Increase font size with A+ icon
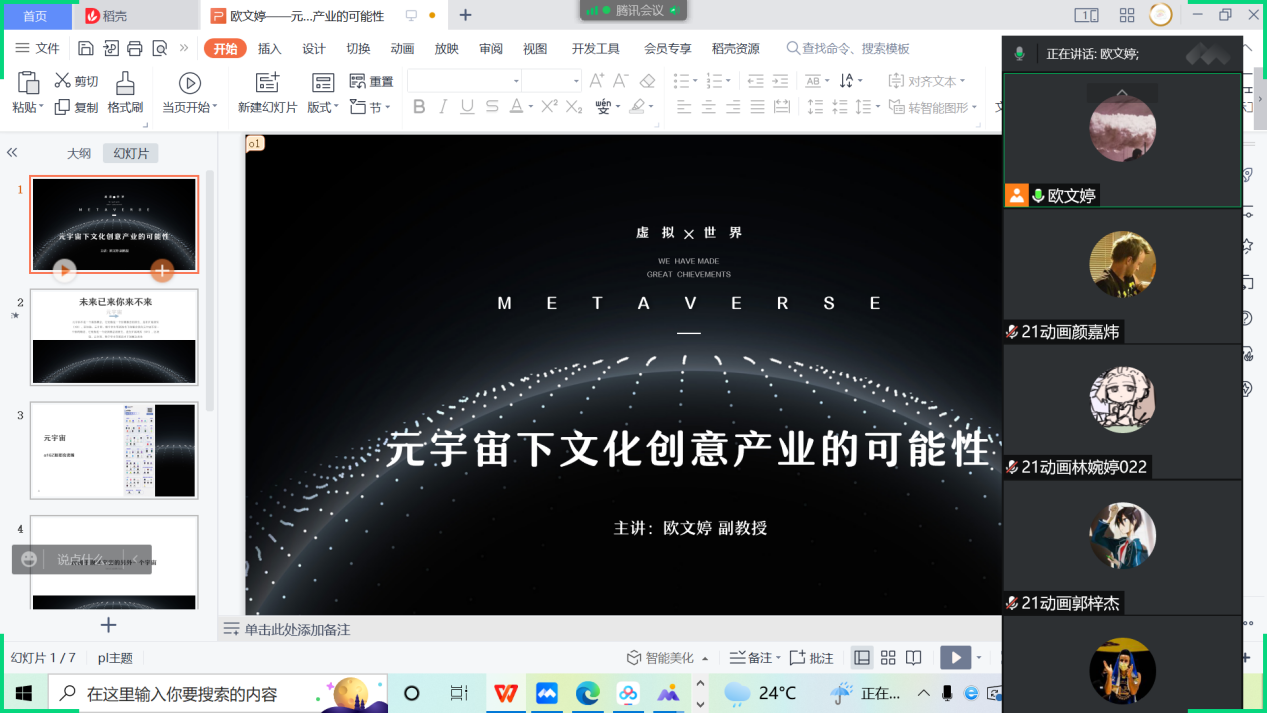 597,81
